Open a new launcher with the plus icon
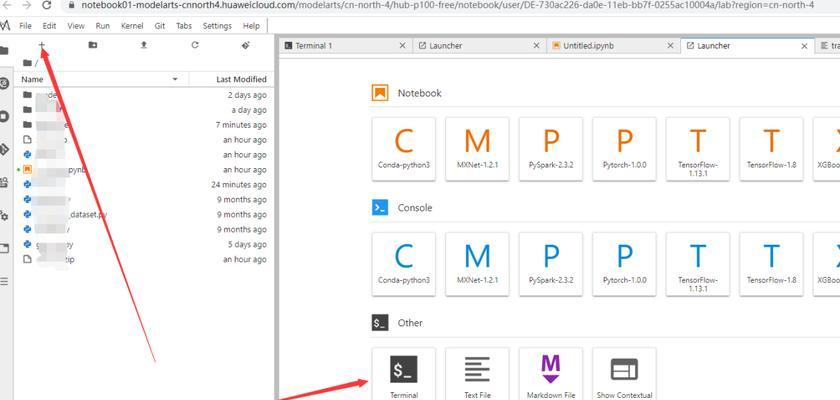Screen dimensions: 840x400 42,46
